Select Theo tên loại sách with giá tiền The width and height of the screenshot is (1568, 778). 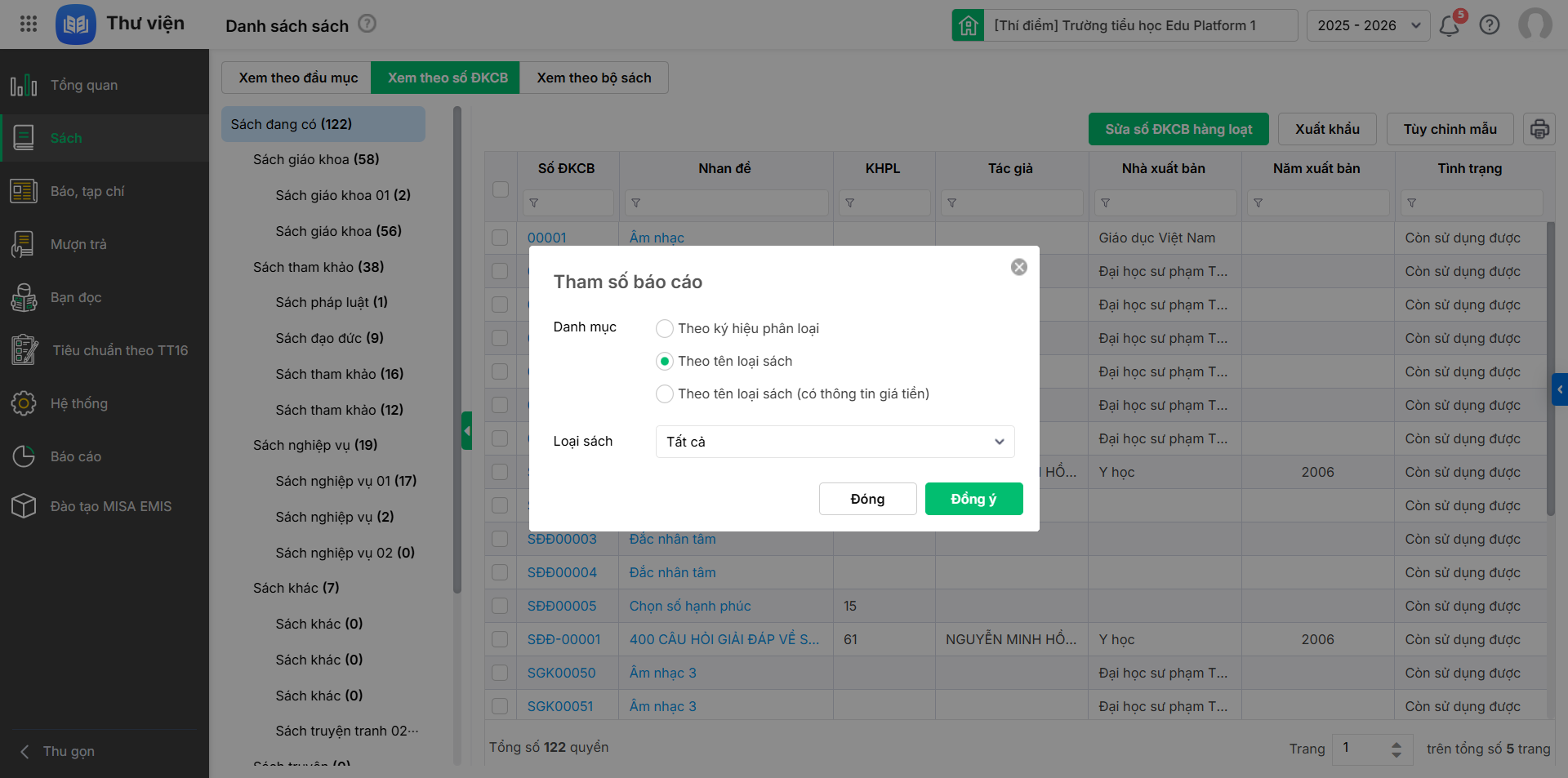[x=665, y=393]
